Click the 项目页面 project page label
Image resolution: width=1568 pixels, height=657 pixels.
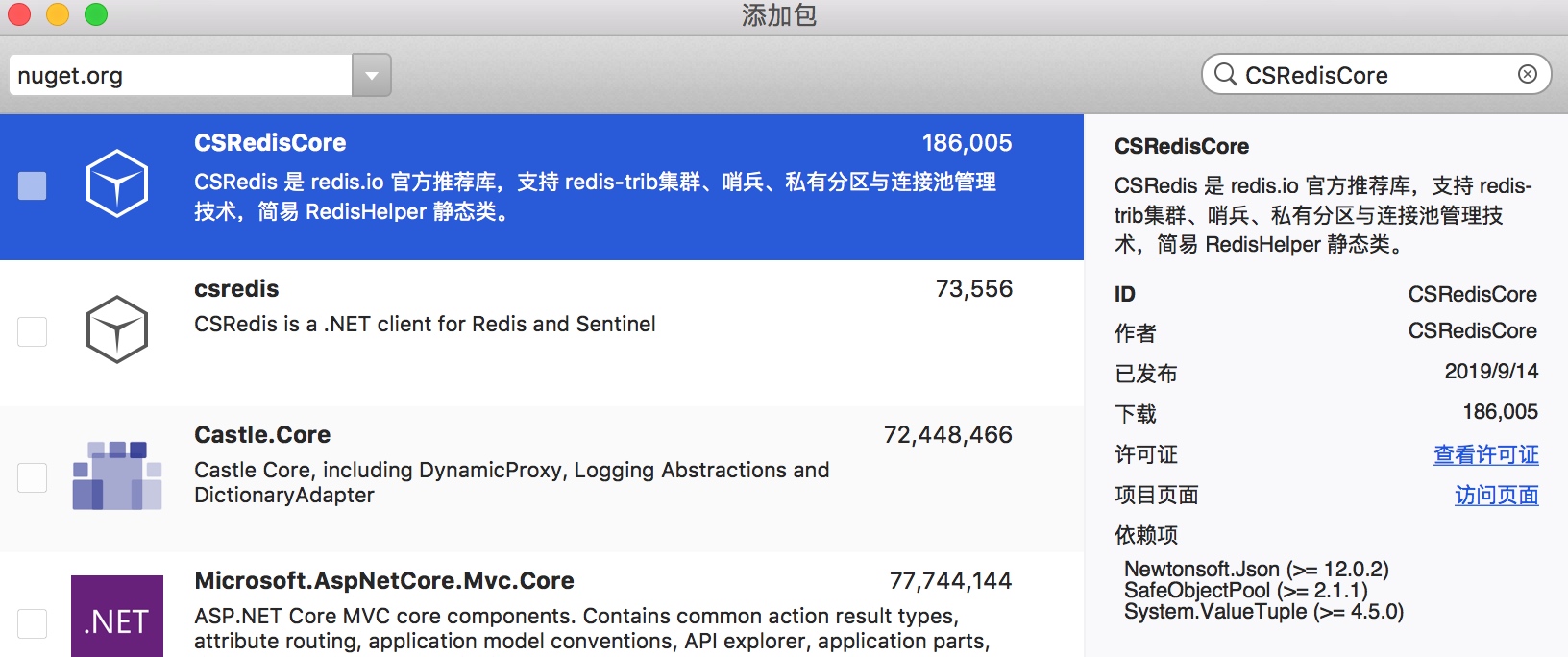[1157, 495]
